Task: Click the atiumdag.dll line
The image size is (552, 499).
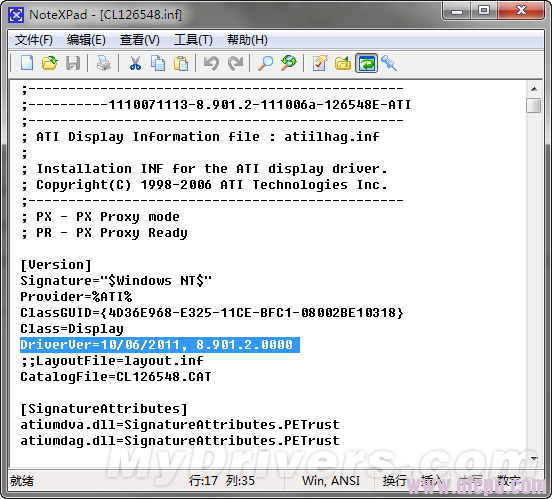Action: coord(180,441)
